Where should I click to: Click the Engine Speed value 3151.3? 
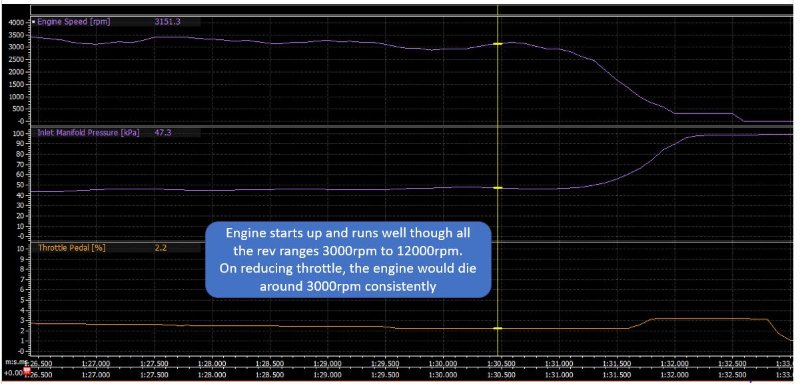click(166, 21)
